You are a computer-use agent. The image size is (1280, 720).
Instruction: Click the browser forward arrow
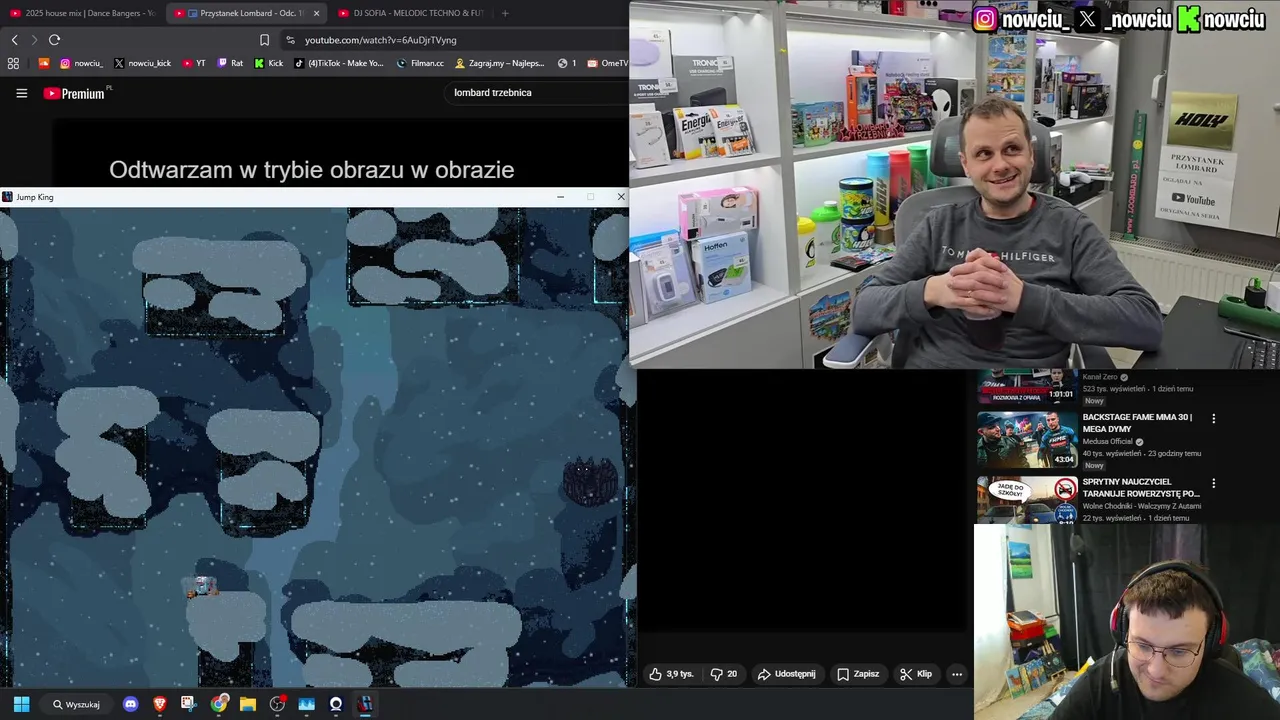coord(34,40)
